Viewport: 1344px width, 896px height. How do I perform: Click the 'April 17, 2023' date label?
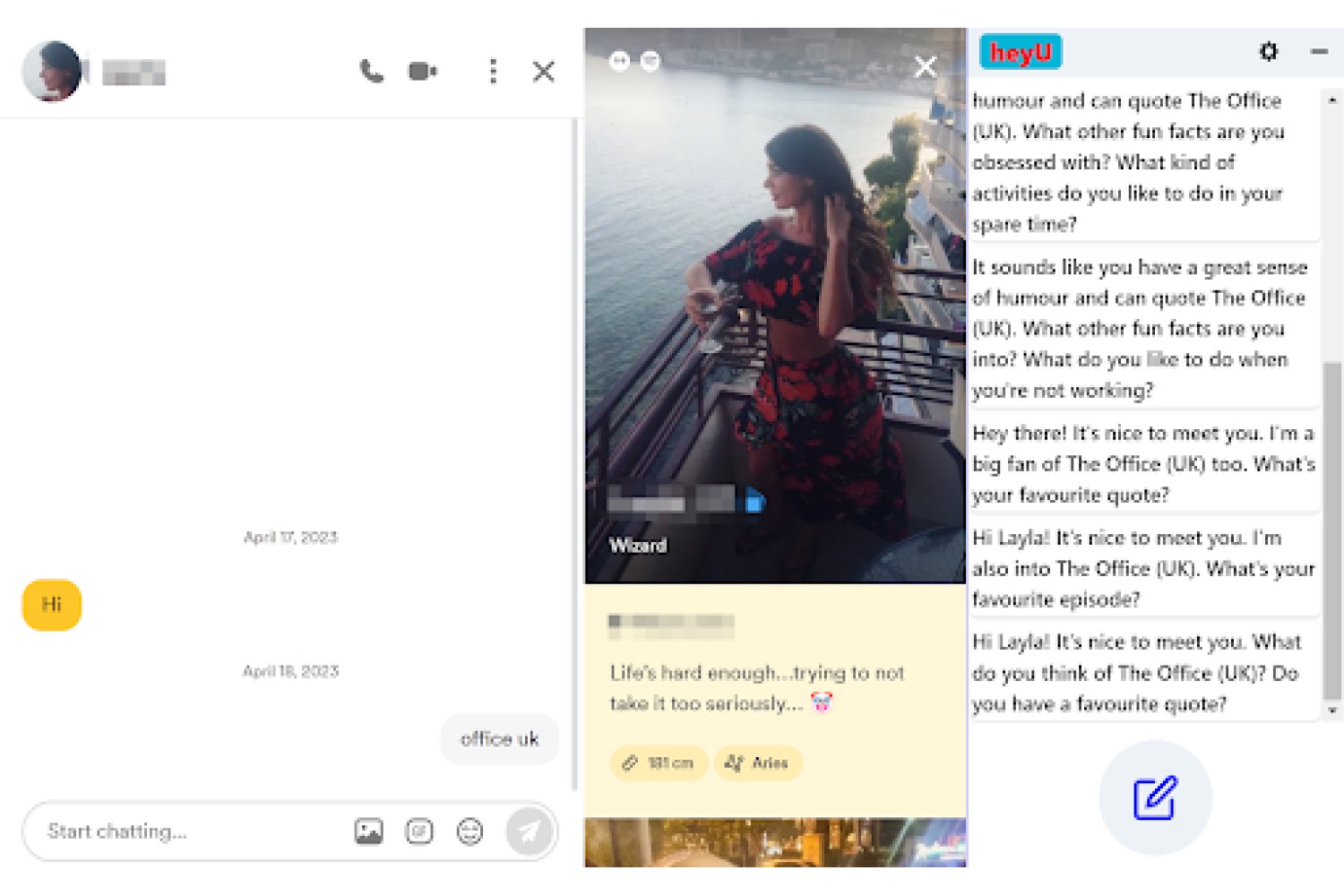290,538
